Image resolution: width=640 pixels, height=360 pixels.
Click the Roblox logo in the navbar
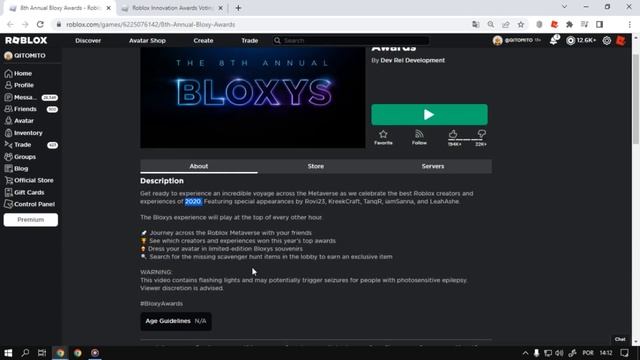(x=26, y=40)
